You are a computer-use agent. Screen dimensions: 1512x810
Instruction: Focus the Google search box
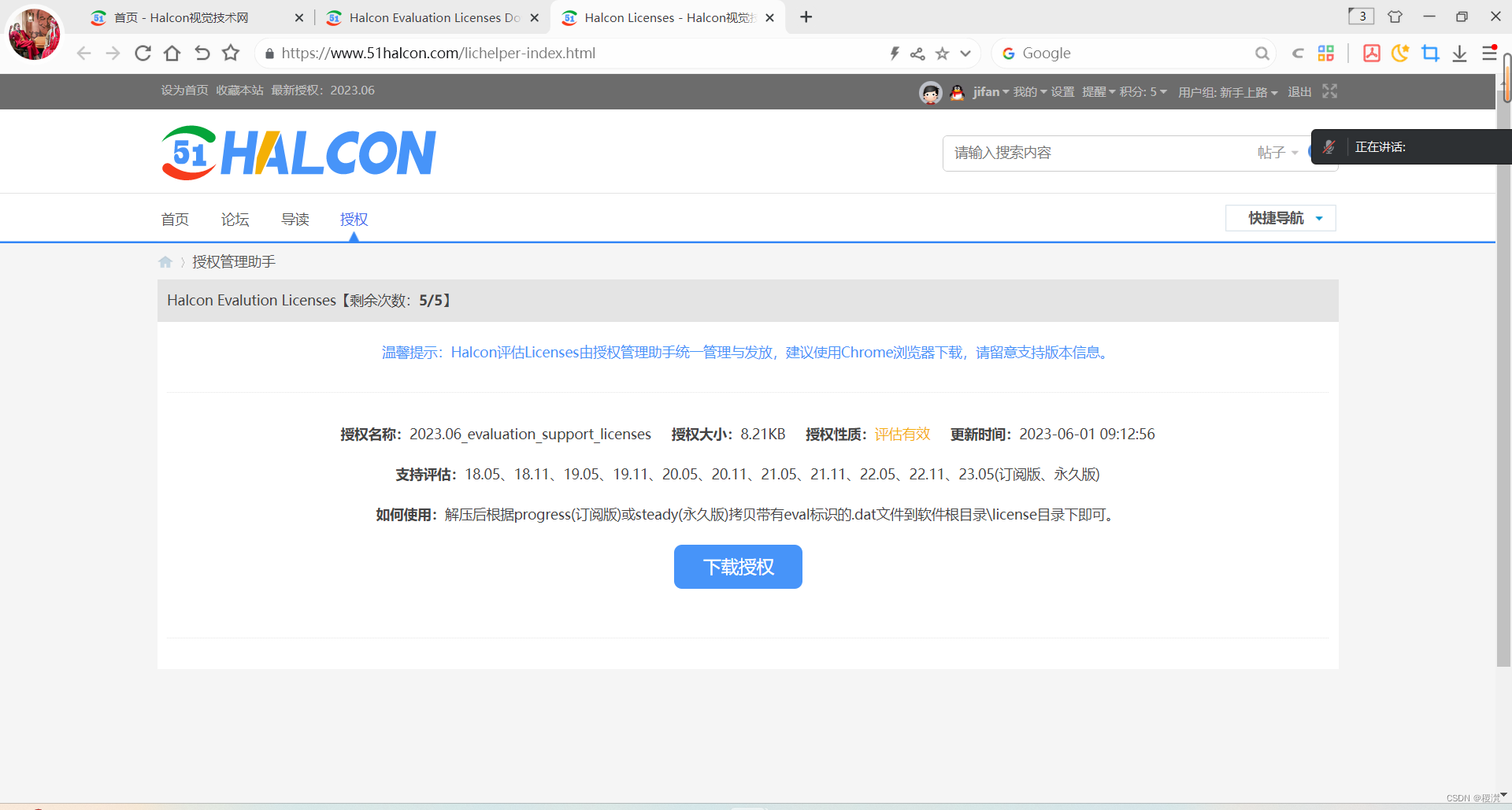1134,54
